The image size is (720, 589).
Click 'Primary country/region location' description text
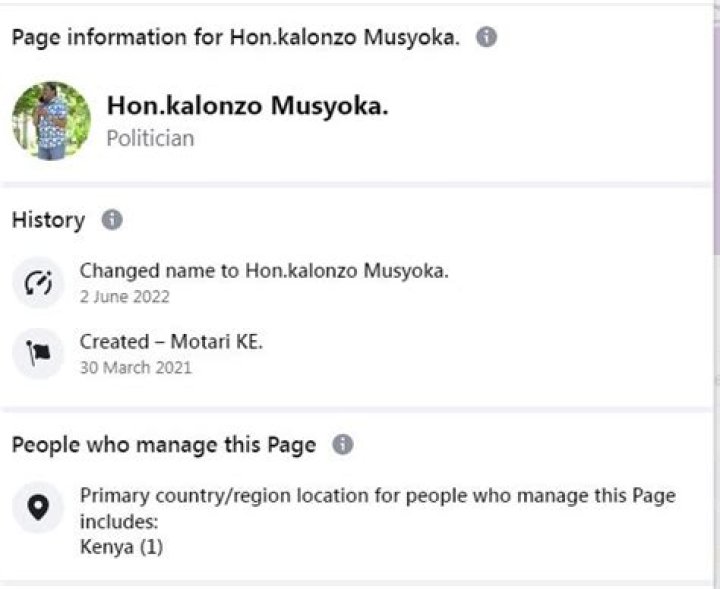[377, 496]
